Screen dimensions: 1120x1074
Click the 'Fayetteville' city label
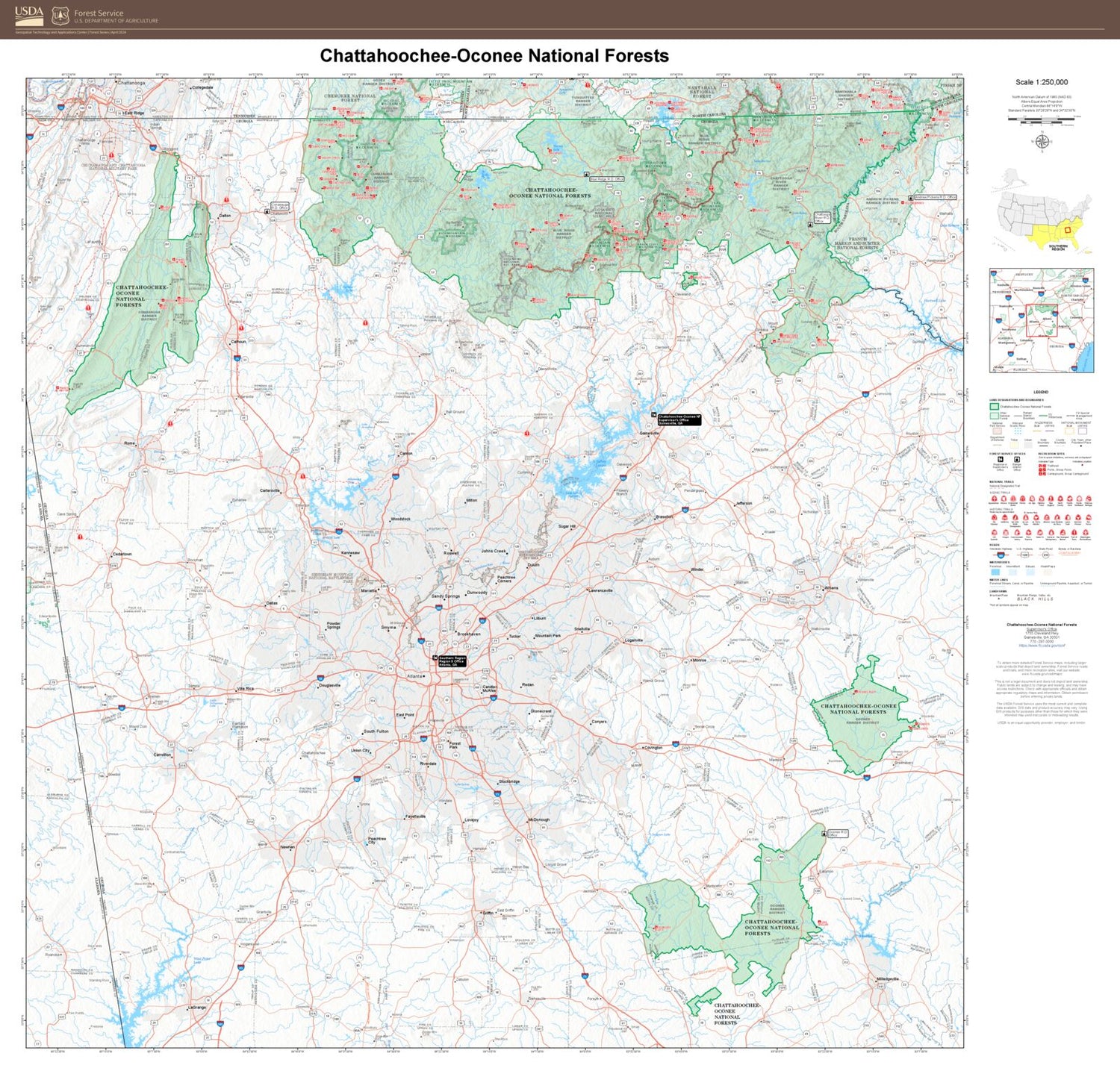[415, 817]
